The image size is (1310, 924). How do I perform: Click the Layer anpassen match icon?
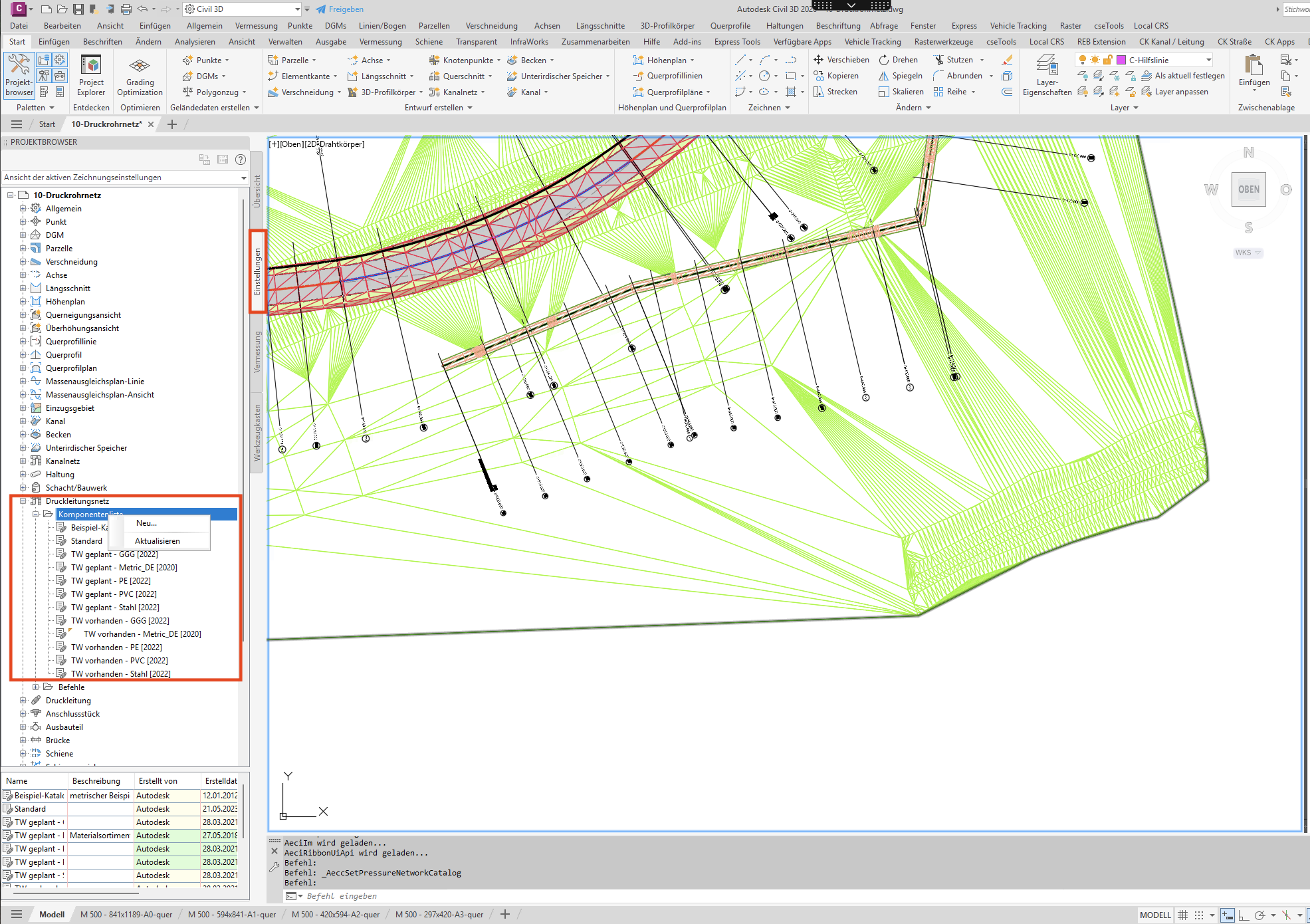[1146, 92]
